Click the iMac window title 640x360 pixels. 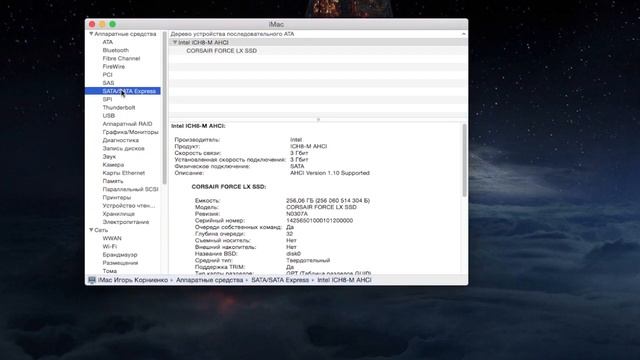(276, 24)
